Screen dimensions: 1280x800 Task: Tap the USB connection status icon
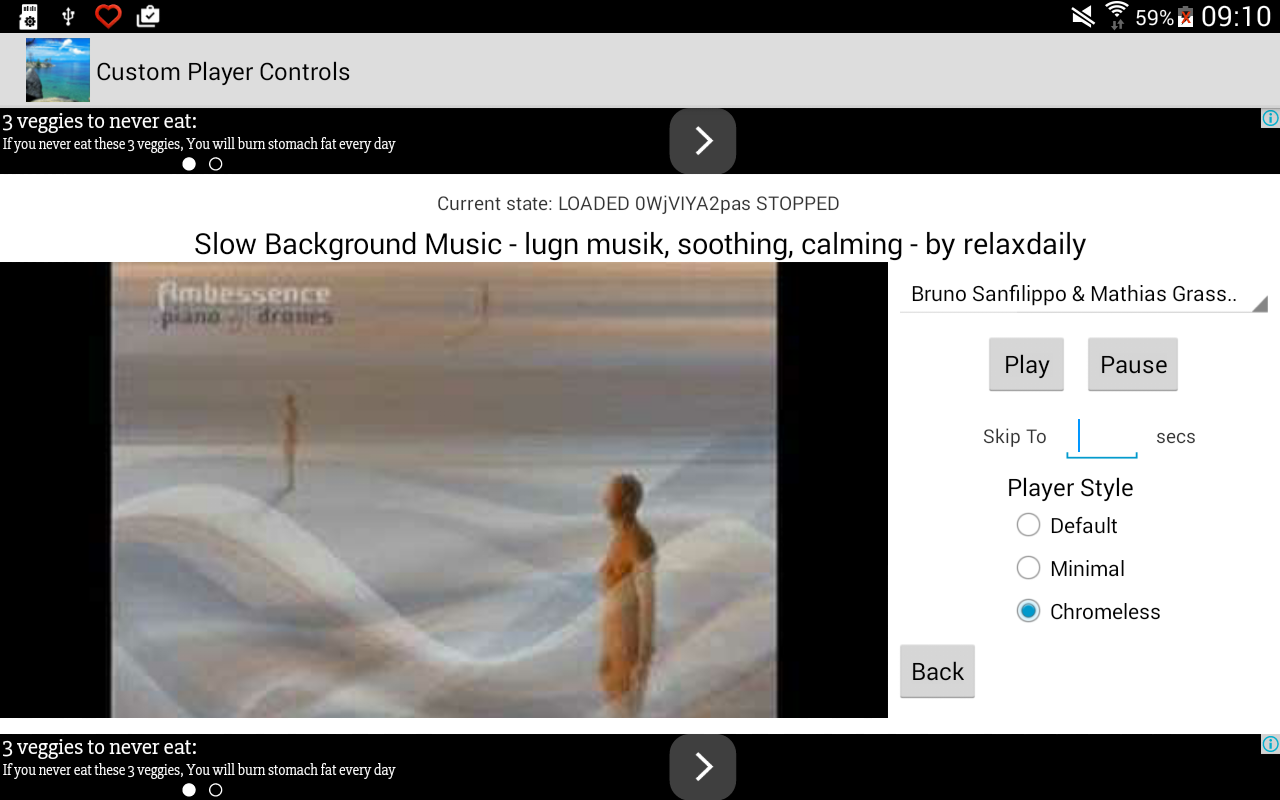pyautogui.click(x=68, y=16)
